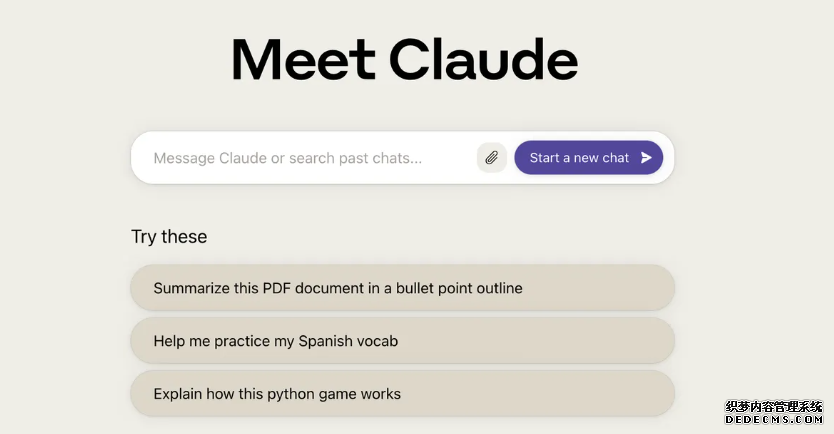Viewport: 834px width, 434px height.
Task: Click the paperclip attach file icon
Action: tap(491, 157)
